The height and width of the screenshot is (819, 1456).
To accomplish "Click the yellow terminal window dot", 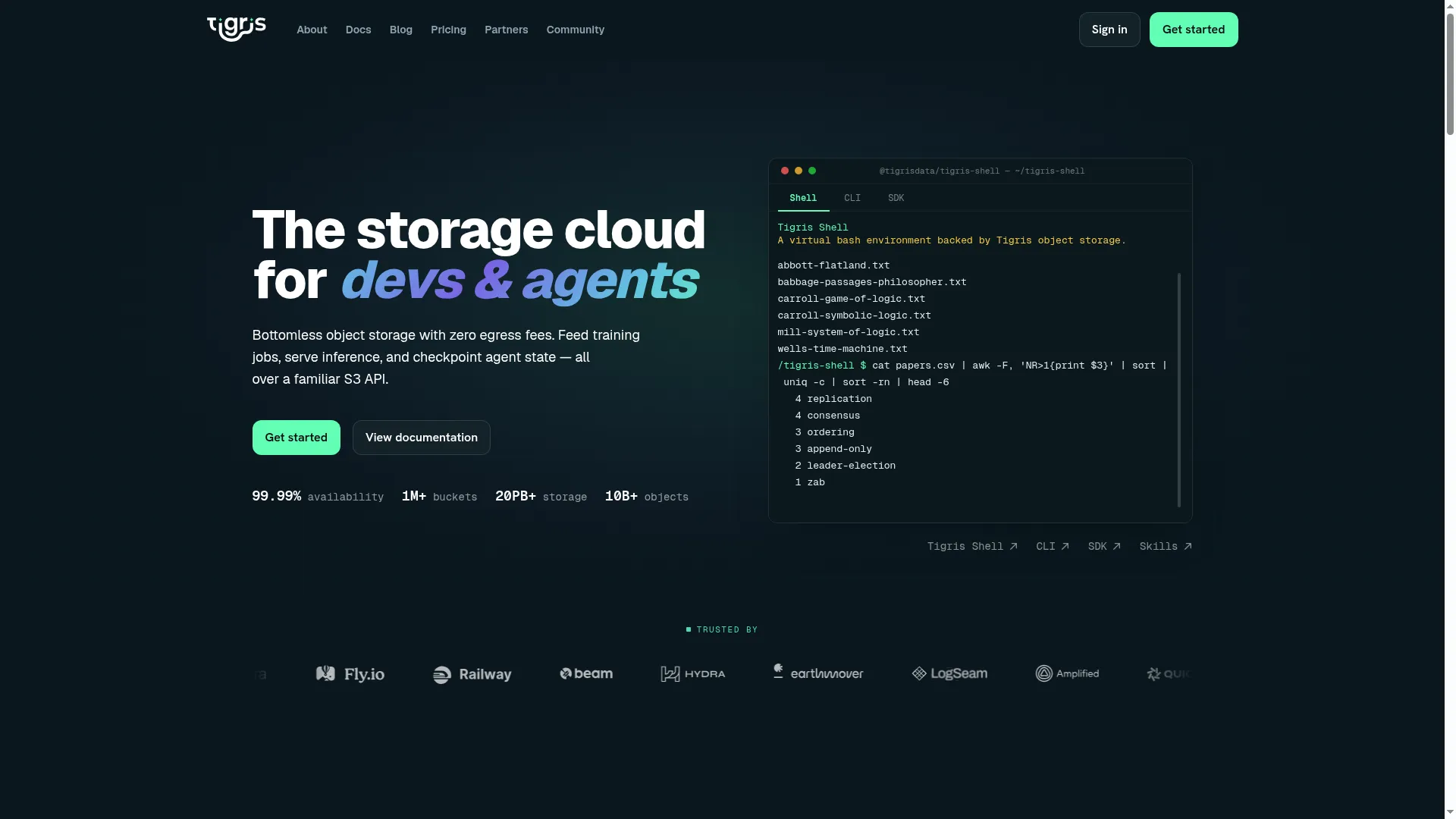I will (798, 171).
